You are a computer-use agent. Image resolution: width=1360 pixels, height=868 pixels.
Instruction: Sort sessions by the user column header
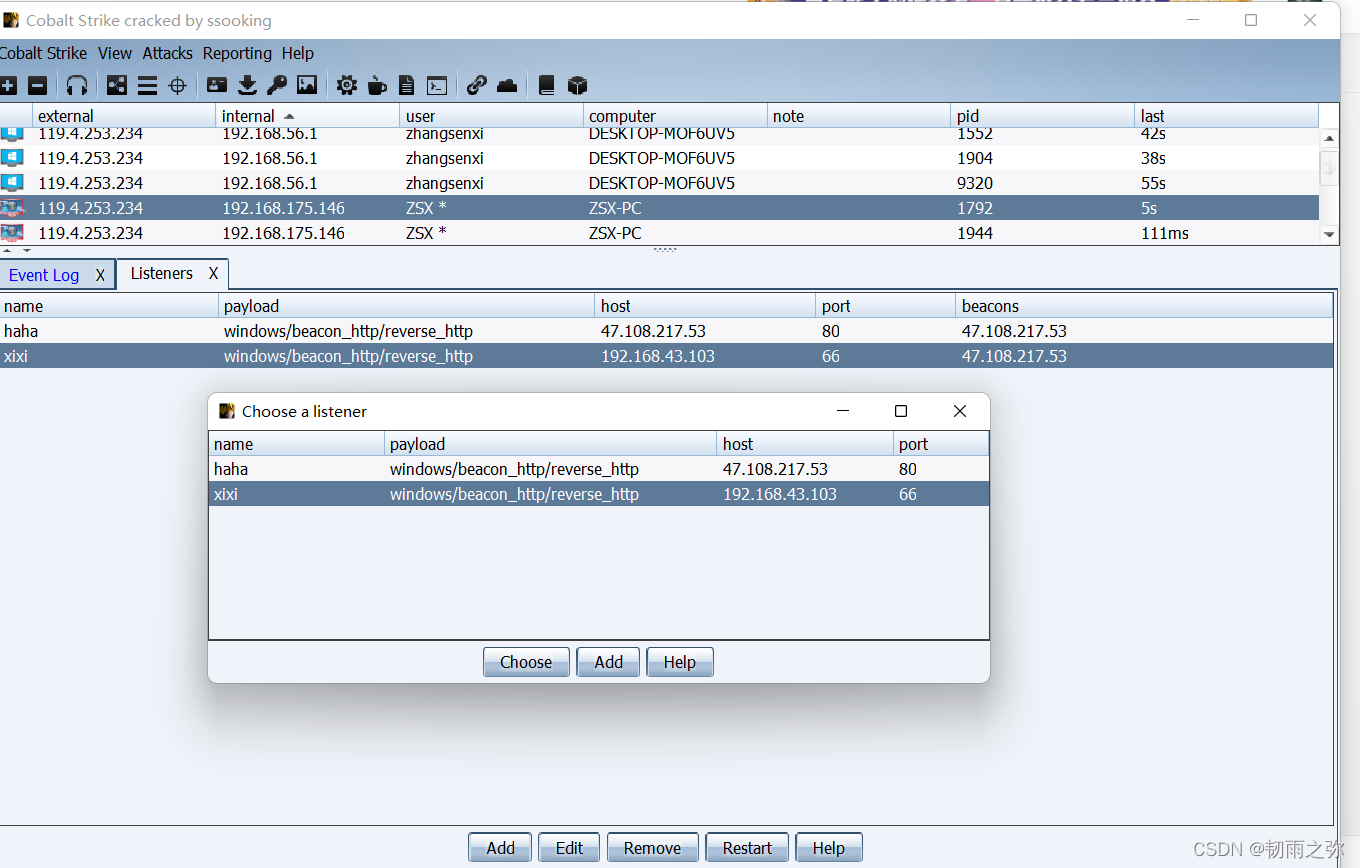[x=492, y=116]
